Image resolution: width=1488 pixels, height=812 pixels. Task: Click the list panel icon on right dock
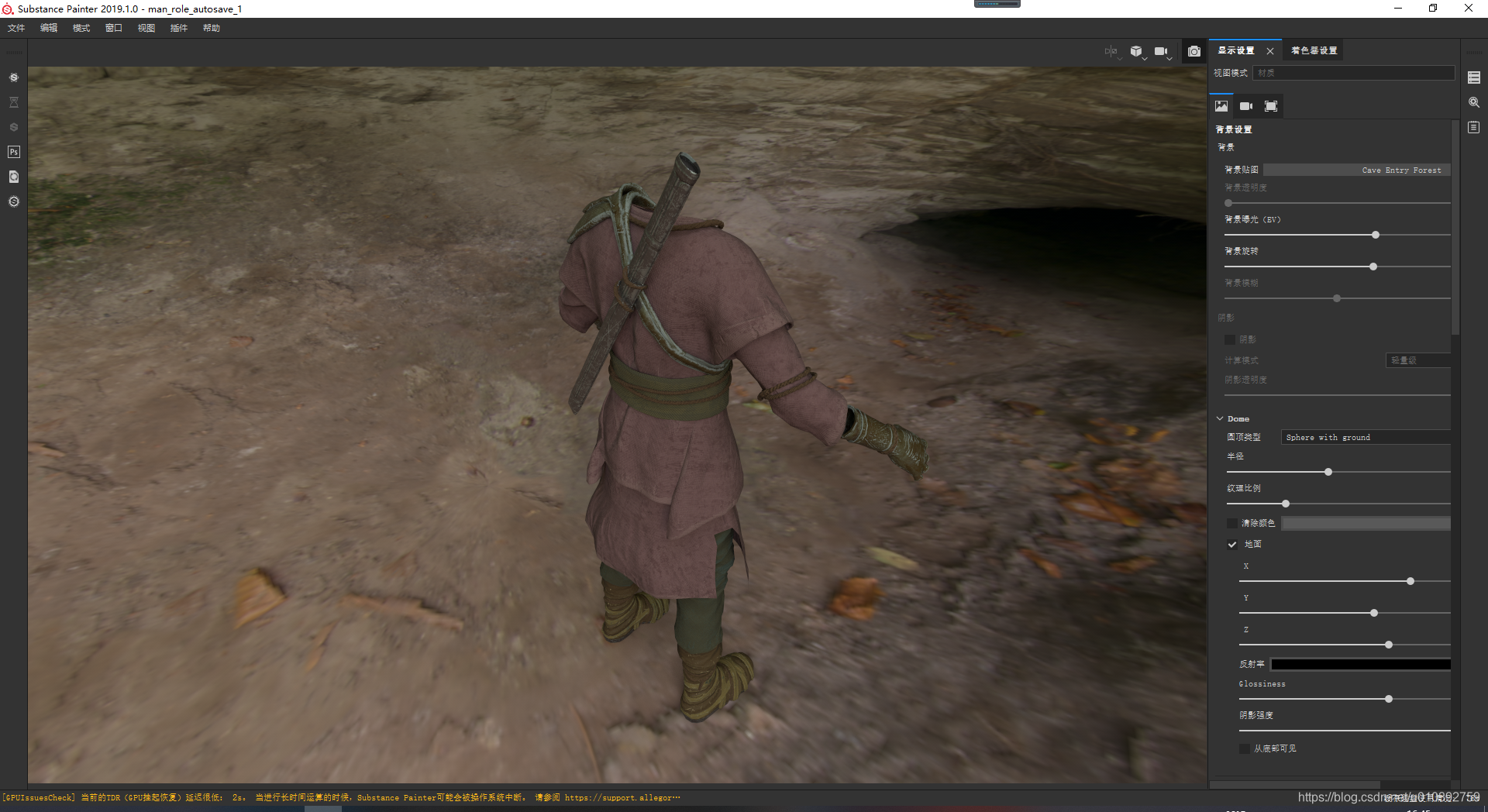coord(1474,77)
